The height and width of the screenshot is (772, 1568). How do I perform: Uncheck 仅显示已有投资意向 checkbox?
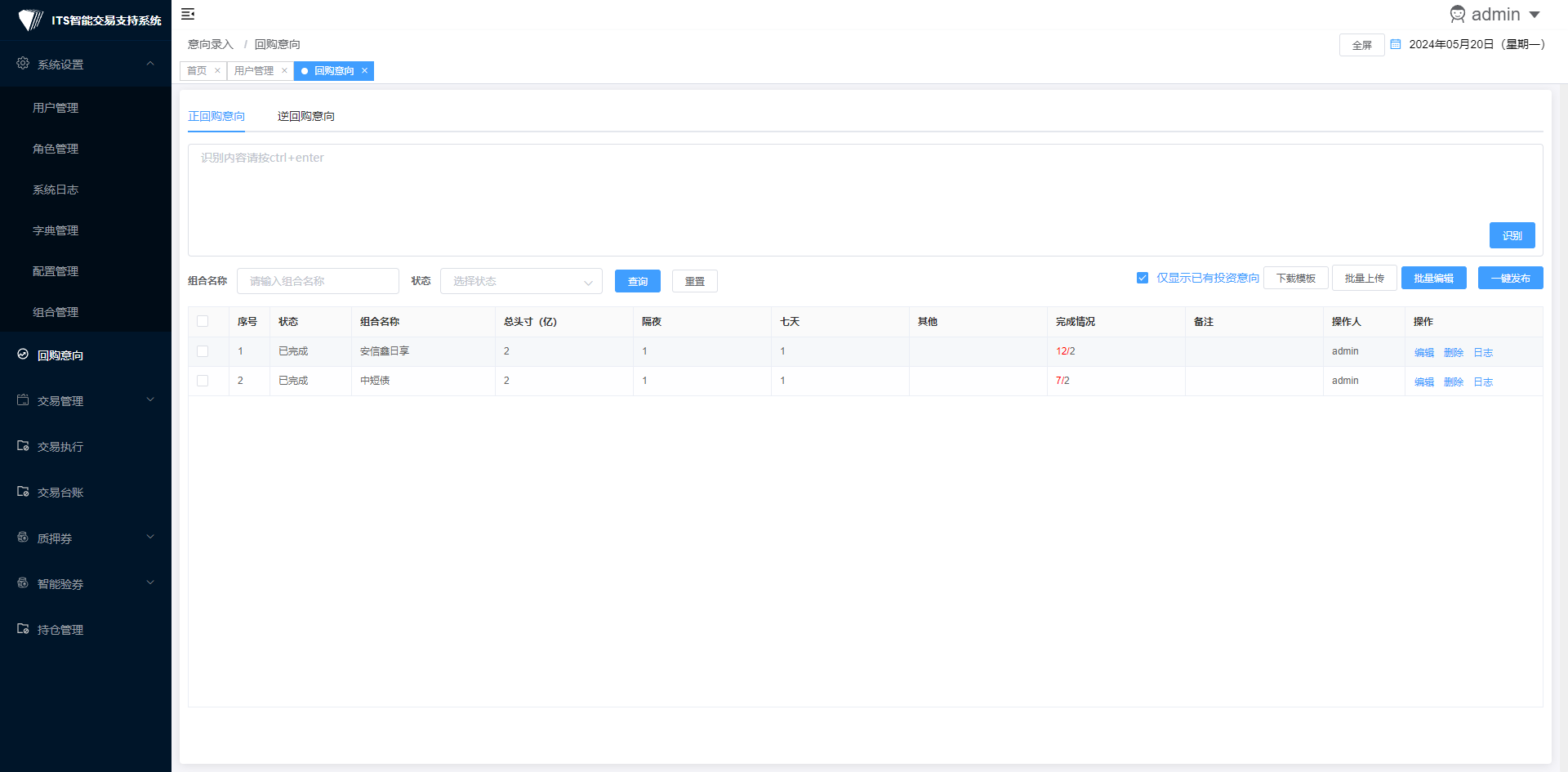coord(1143,278)
